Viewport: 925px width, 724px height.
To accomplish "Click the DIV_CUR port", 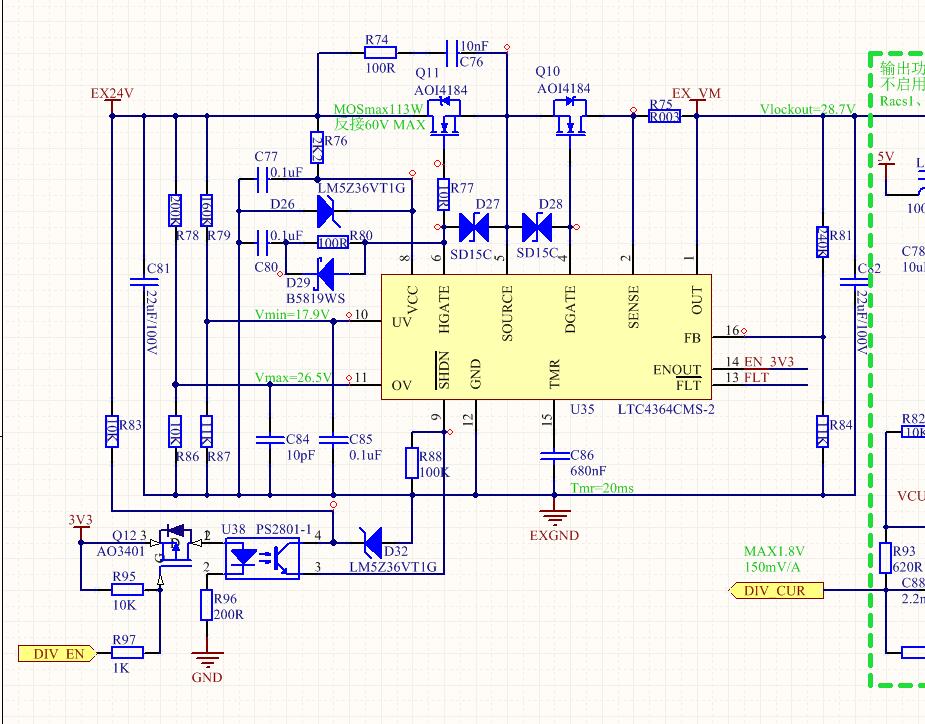I will pos(776,591).
